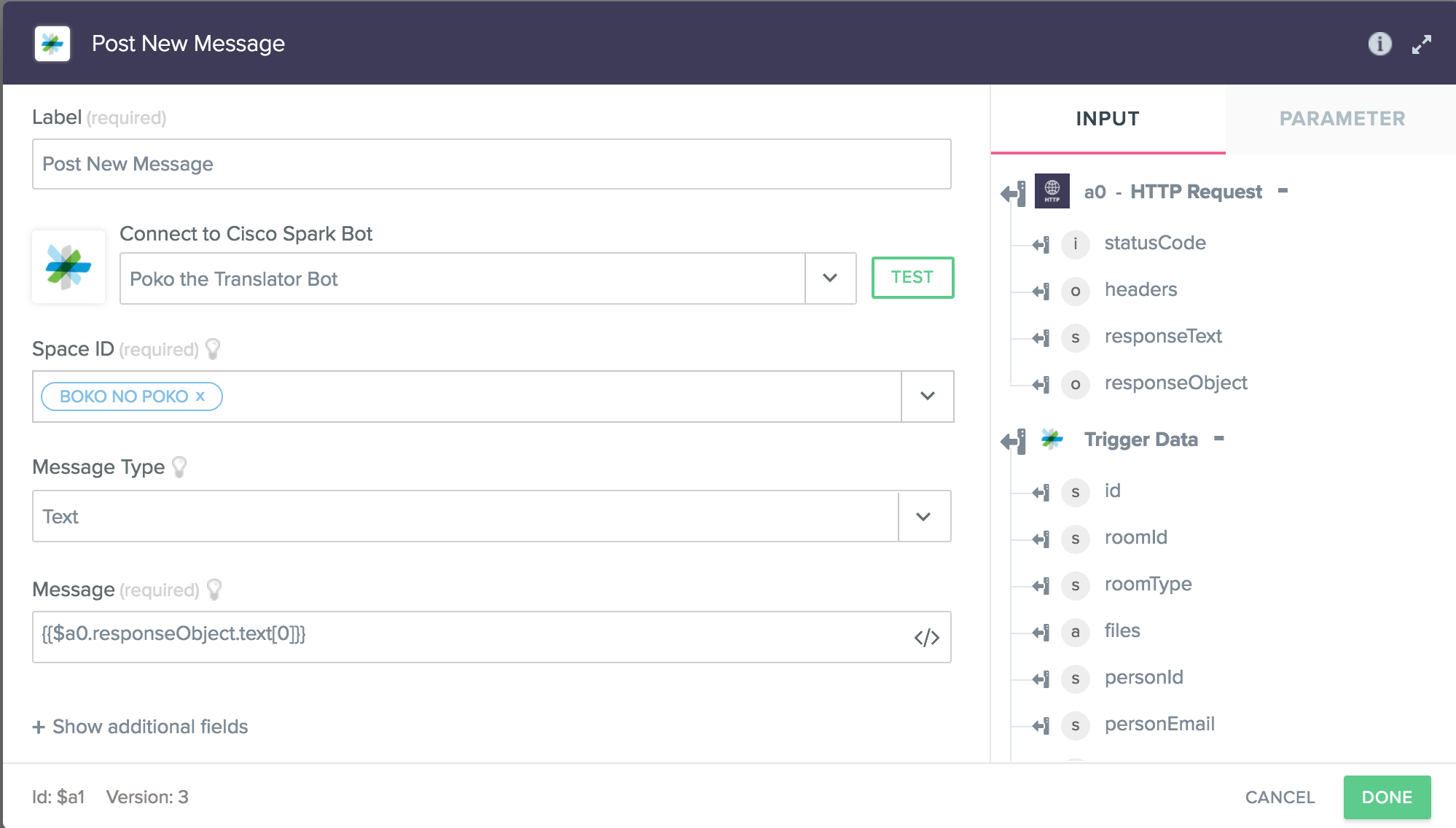Open the Space ID dropdown
Screen dimensions: 1456x828
927,396
